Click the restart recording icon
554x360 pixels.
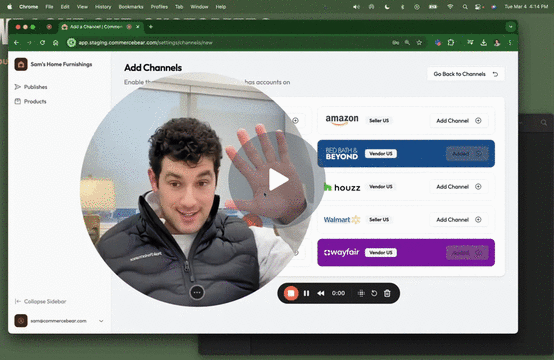(374, 293)
